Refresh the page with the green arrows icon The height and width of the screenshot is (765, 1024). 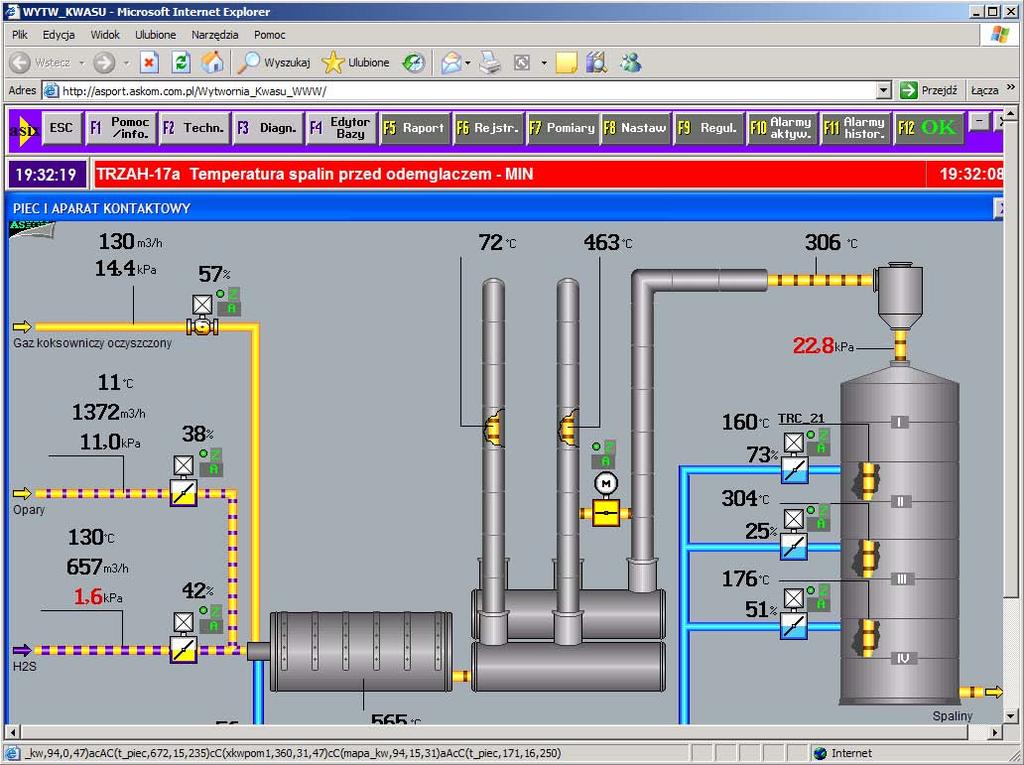click(181, 63)
